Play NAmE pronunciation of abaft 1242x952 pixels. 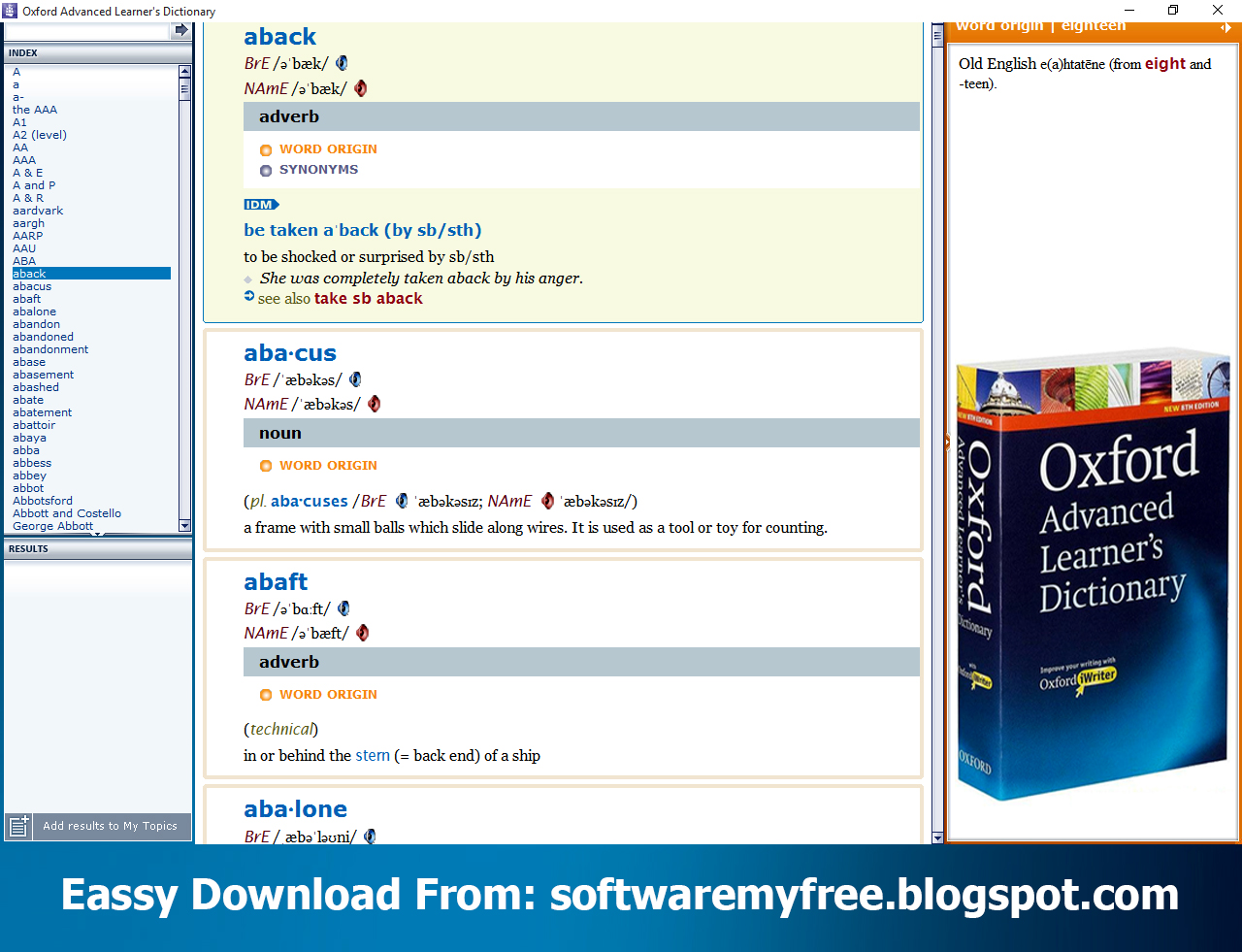click(x=362, y=632)
